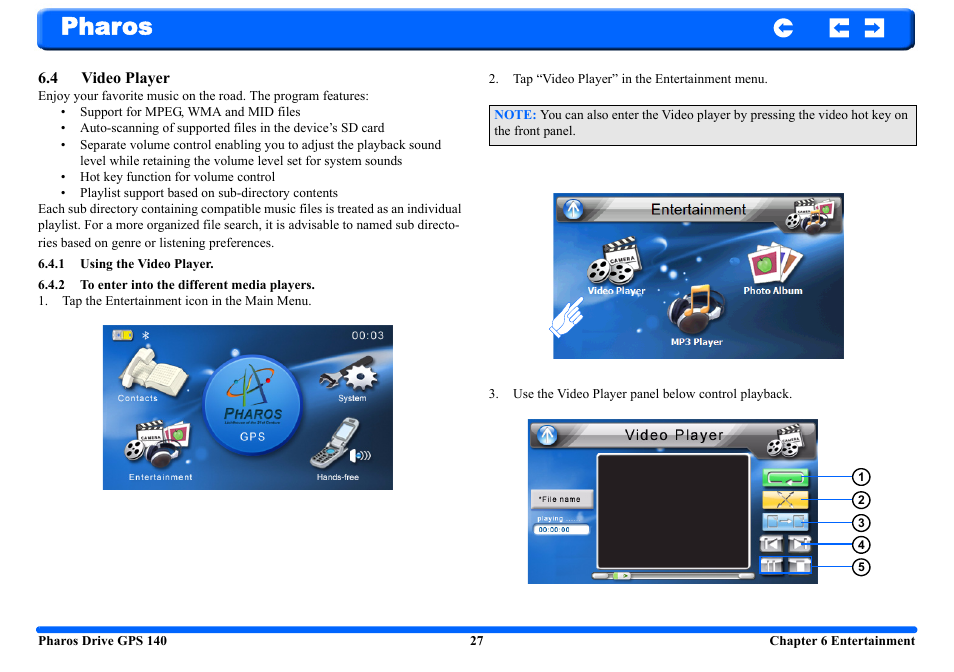Click the yellow crossed-arrows shuffle button
The height and width of the screenshot is (672, 954).
pyautogui.click(x=785, y=500)
